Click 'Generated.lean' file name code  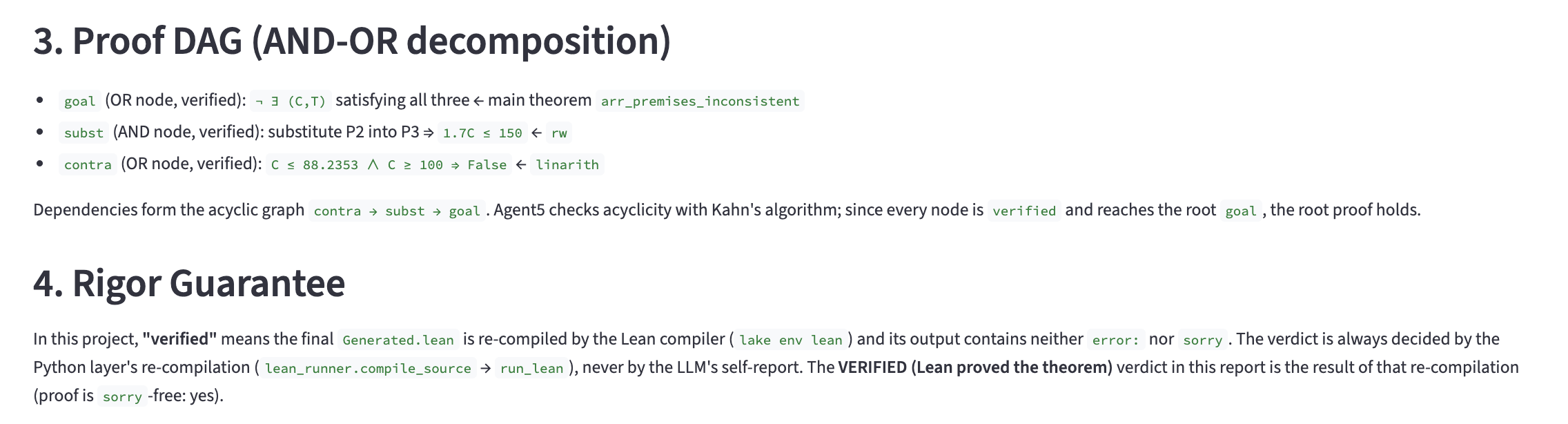[x=398, y=340]
